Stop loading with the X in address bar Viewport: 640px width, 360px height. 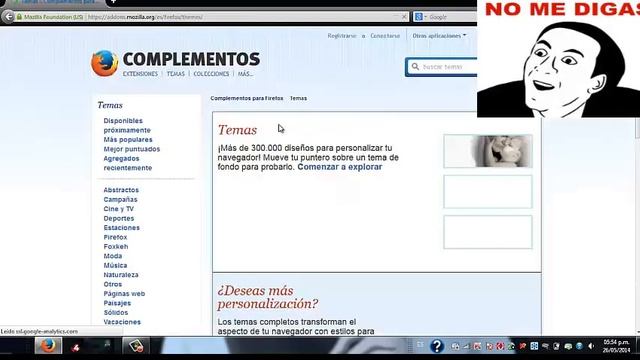point(404,17)
